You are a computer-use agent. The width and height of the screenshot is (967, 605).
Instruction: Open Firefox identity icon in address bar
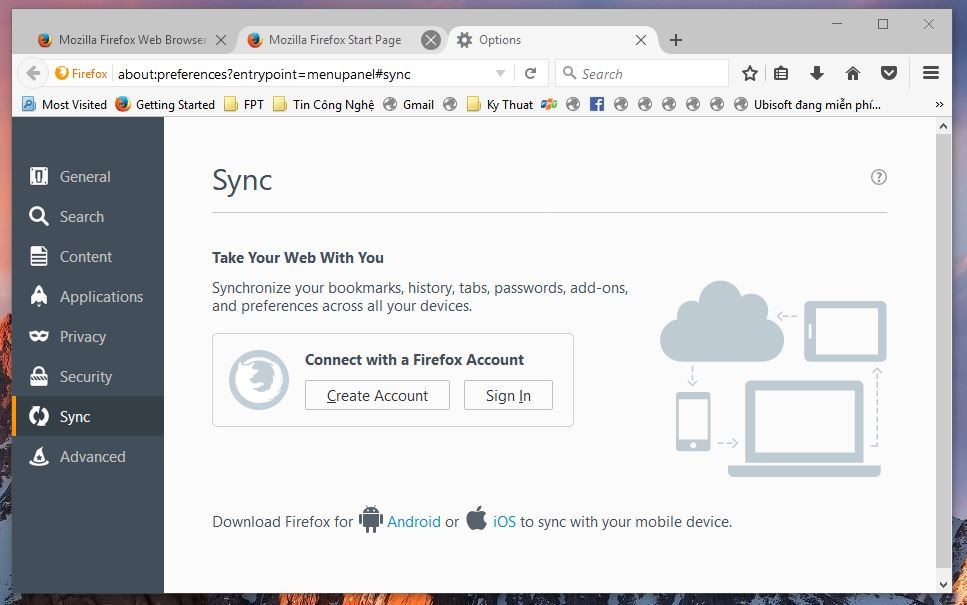[x=81, y=73]
